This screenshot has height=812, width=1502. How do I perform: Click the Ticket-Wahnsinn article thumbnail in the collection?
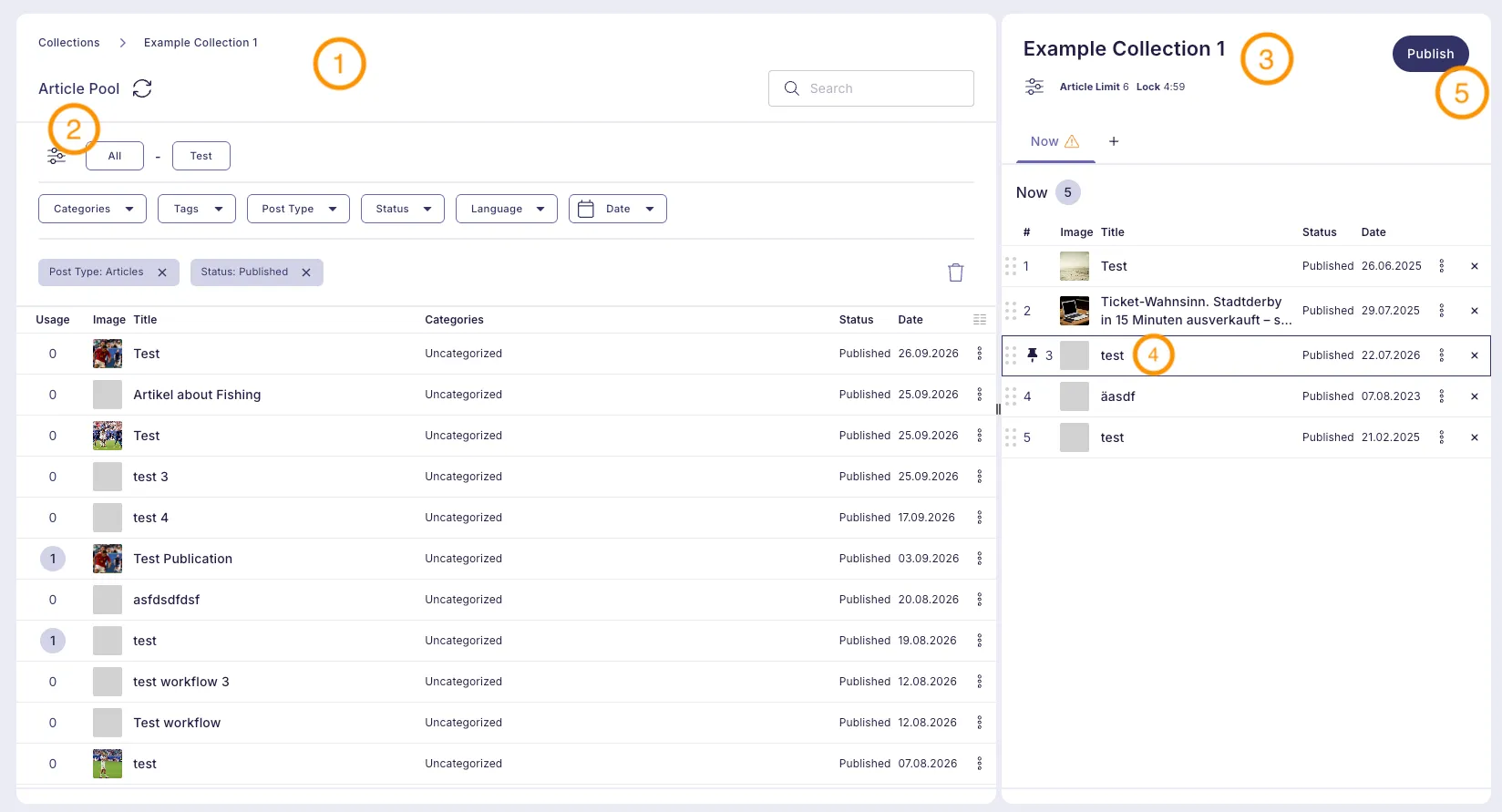(x=1075, y=311)
